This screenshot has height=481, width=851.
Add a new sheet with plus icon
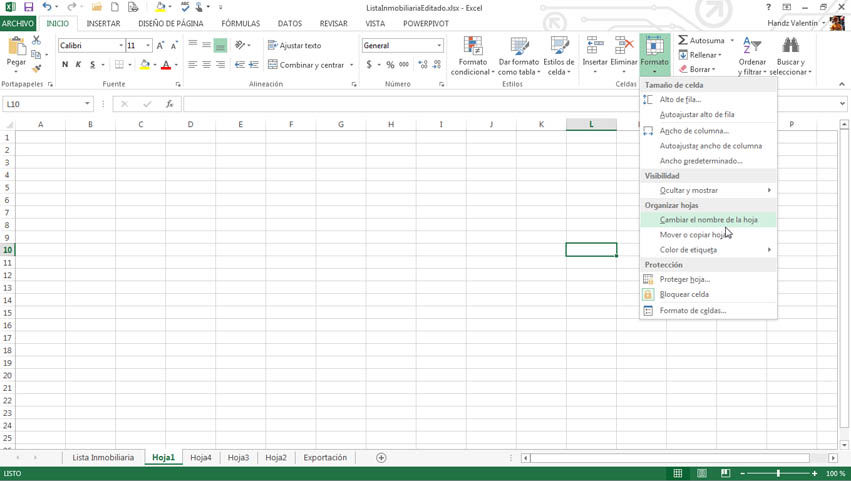pos(381,458)
